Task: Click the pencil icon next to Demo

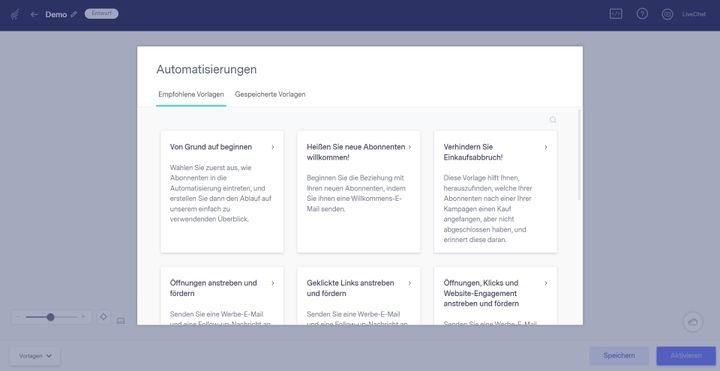Action: [73, 14]
